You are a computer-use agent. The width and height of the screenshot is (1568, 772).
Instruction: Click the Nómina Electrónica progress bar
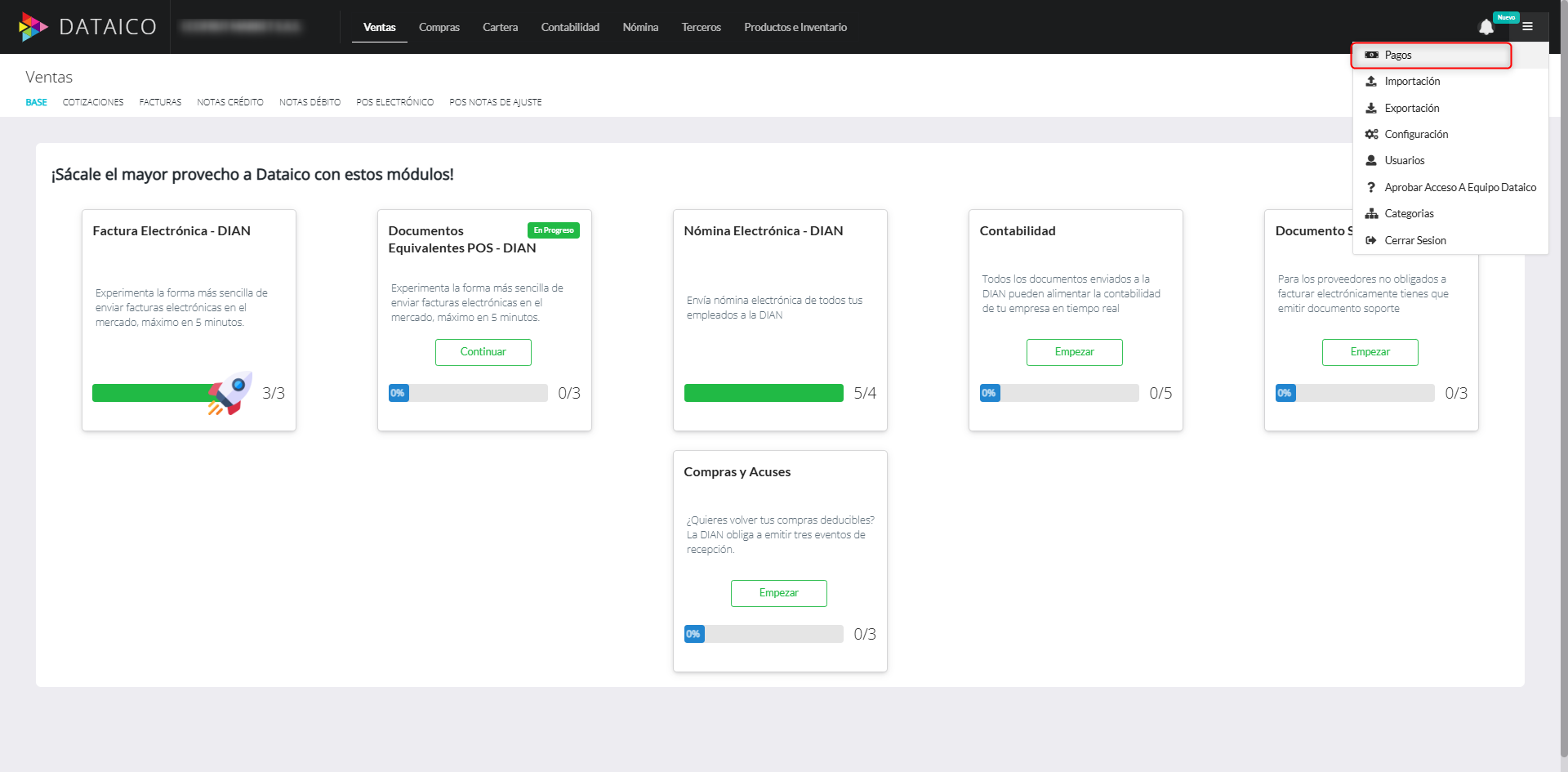(x=764, y=393)
